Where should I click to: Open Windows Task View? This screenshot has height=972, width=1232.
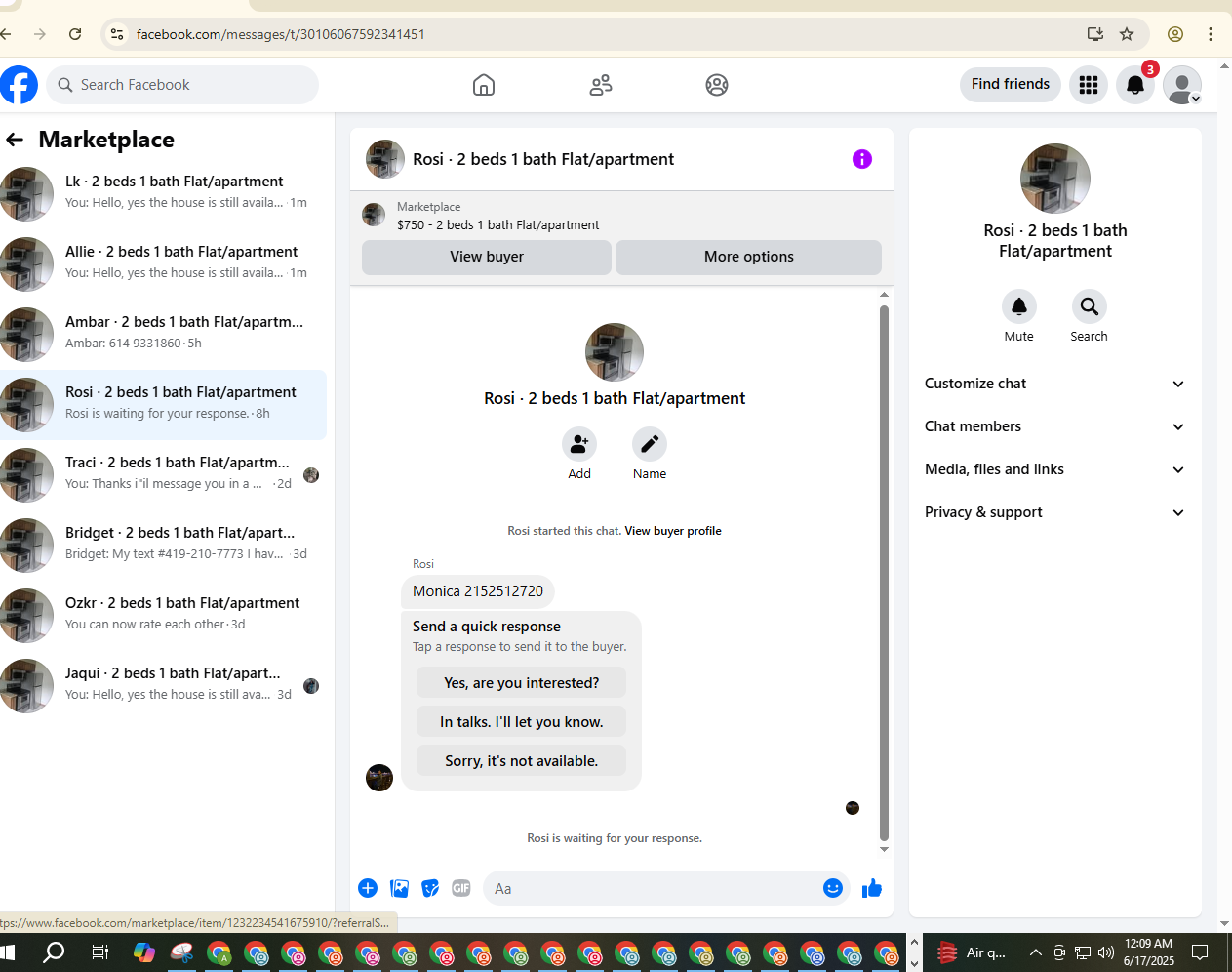pyautogui.click(x=99, y=952)
